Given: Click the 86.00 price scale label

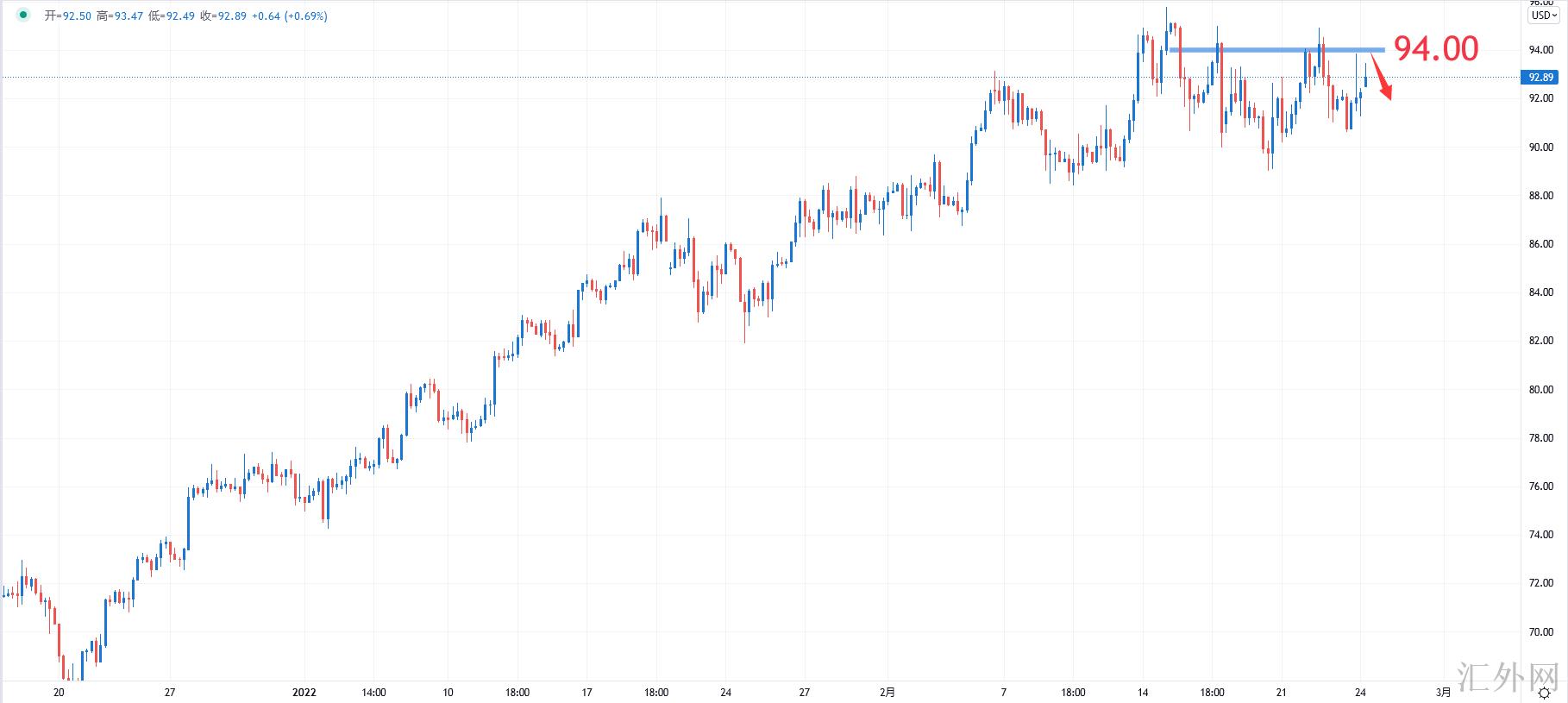Looking at the screenshot, I should (x=1540, y=244).
